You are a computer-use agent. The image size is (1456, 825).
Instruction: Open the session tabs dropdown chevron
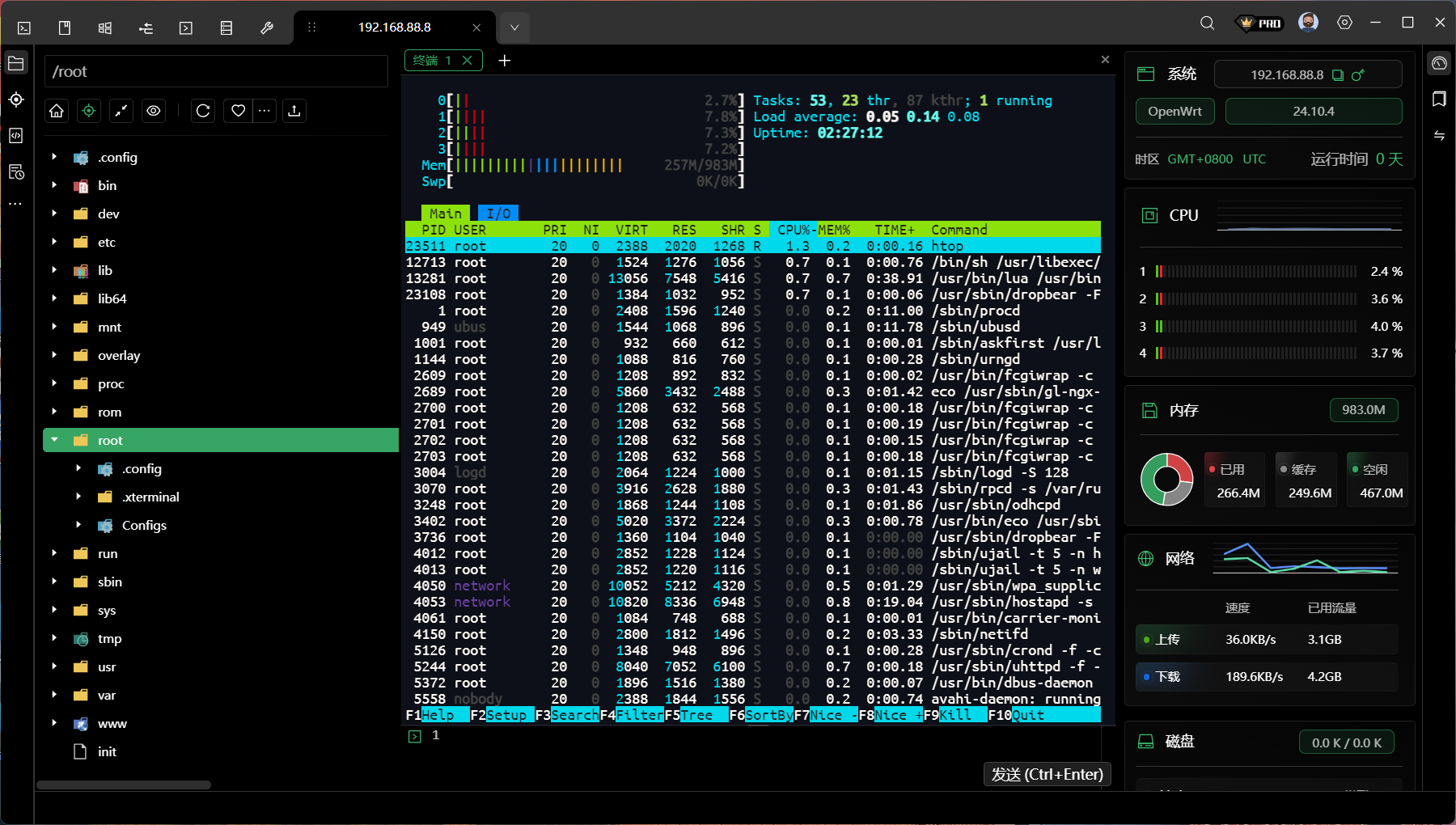(514, 27)
